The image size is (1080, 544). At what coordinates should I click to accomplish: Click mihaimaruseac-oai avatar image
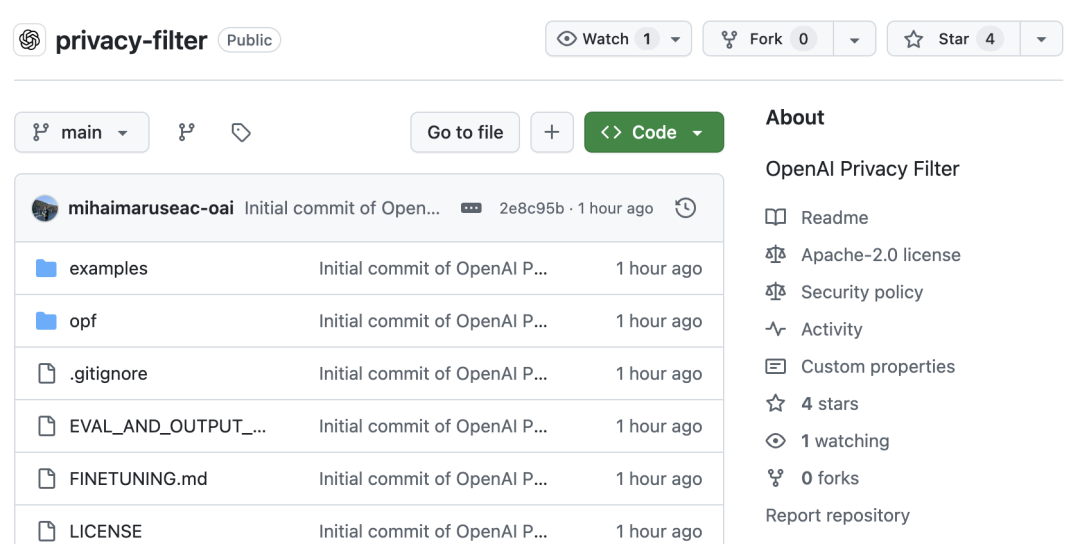point(45,208)
